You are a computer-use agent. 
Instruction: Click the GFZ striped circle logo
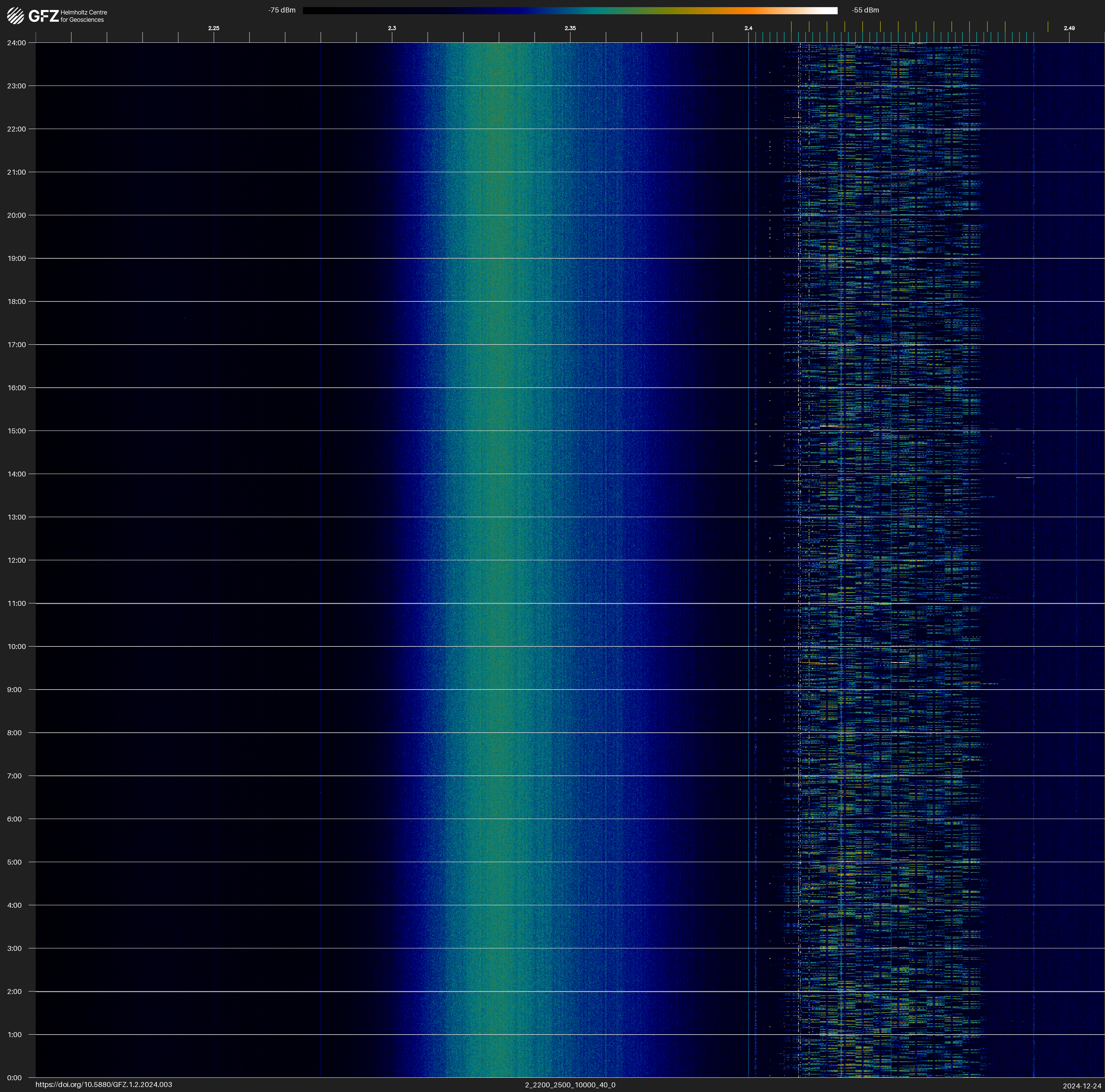15,15
